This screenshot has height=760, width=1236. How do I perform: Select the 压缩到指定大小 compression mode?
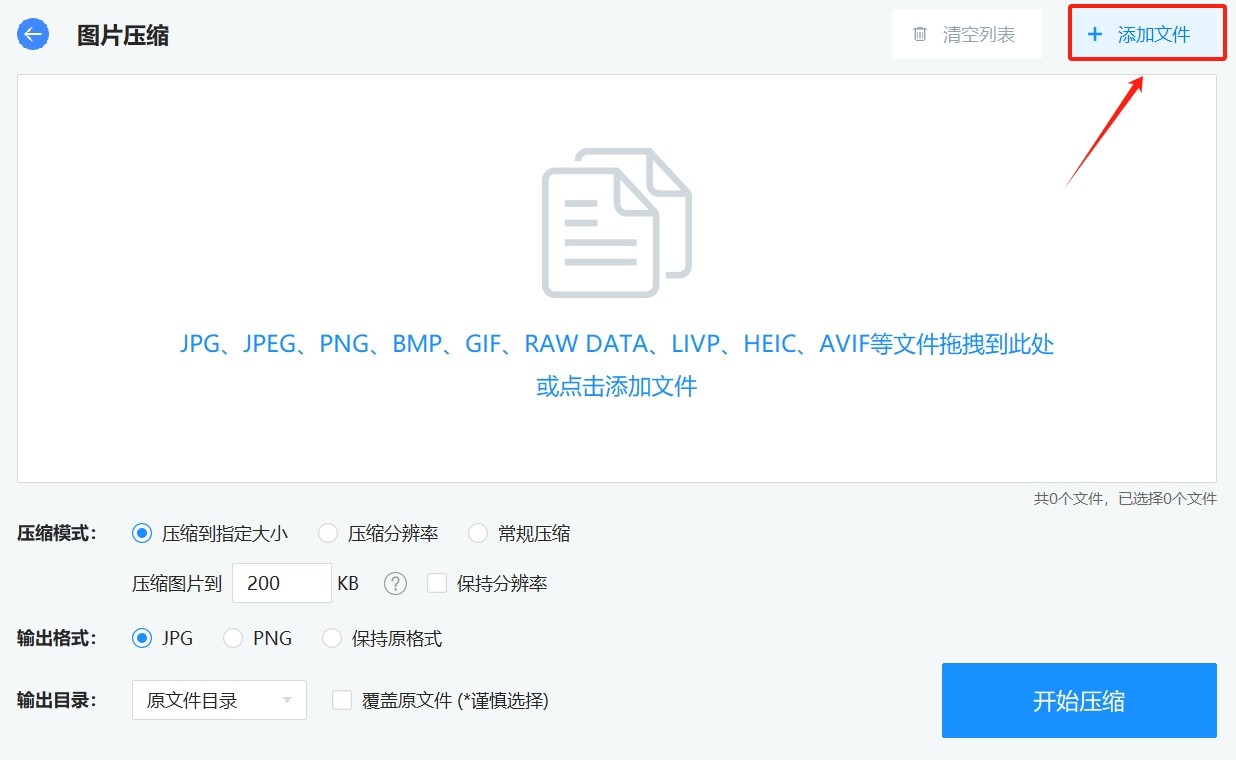coord(142,534)
